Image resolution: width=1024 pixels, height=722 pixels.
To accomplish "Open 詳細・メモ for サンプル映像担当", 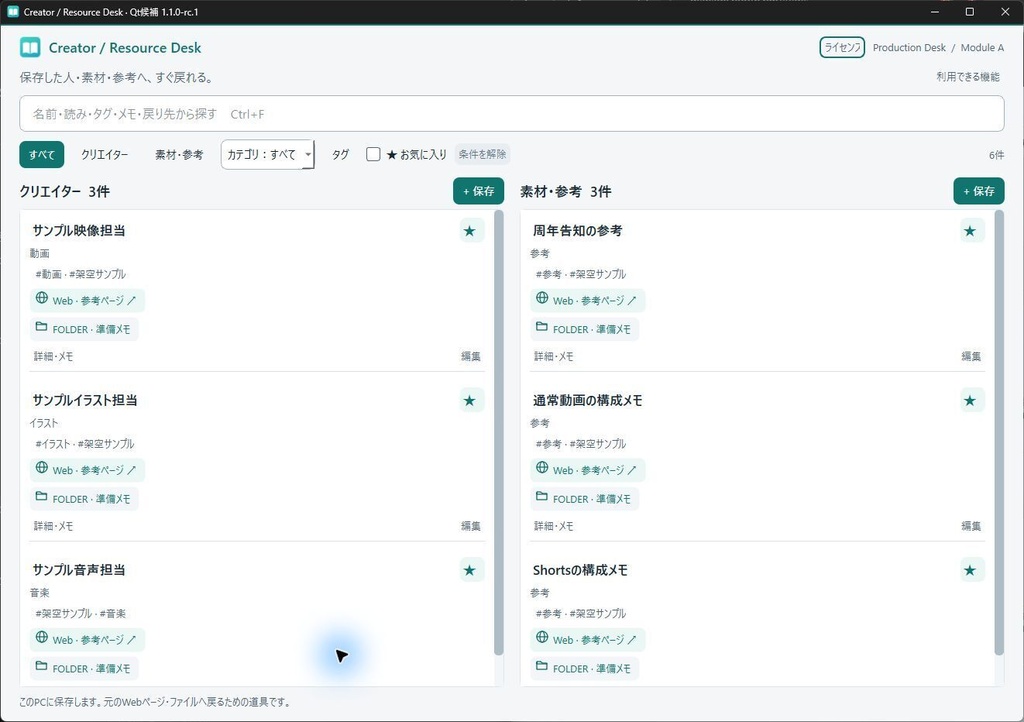I will (54, 356).
